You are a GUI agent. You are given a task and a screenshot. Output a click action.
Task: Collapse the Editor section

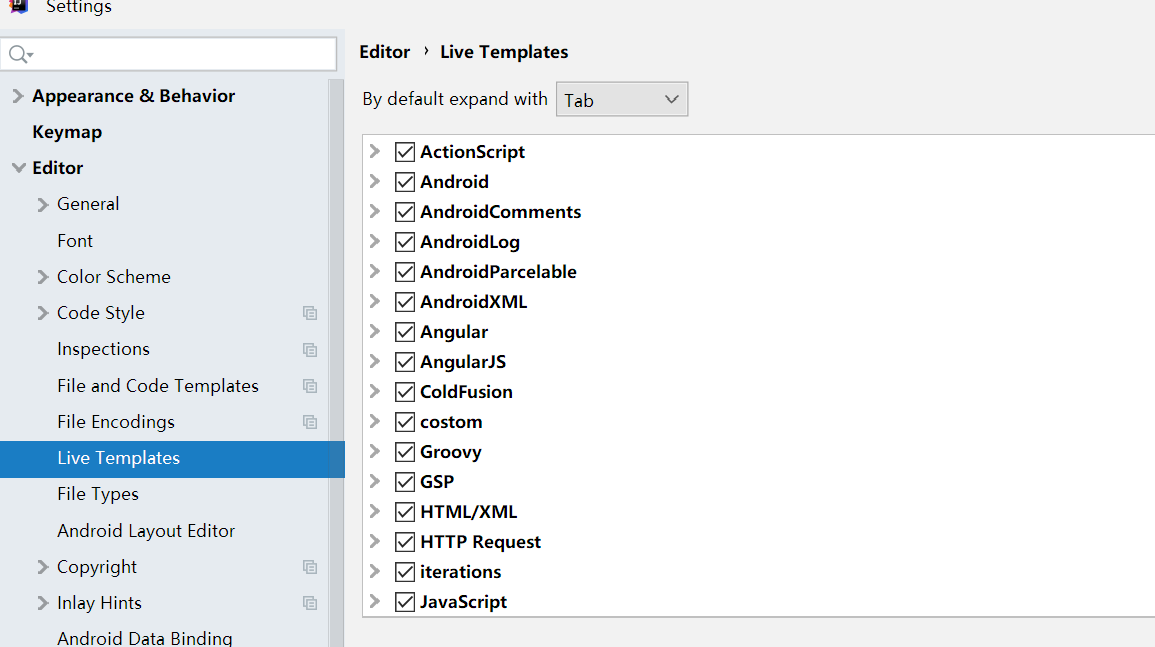tap(18, 168)
